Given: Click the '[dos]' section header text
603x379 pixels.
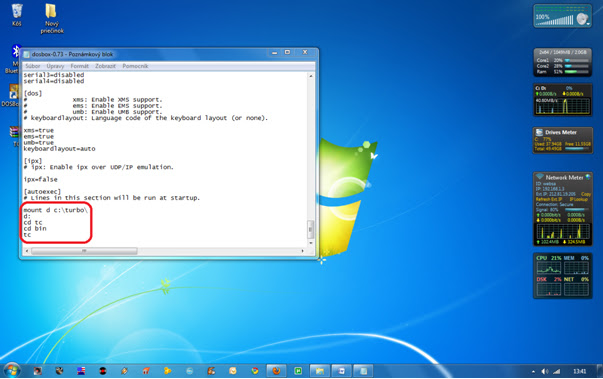Looking at the screenshot, I should click(x=33, y=93).
